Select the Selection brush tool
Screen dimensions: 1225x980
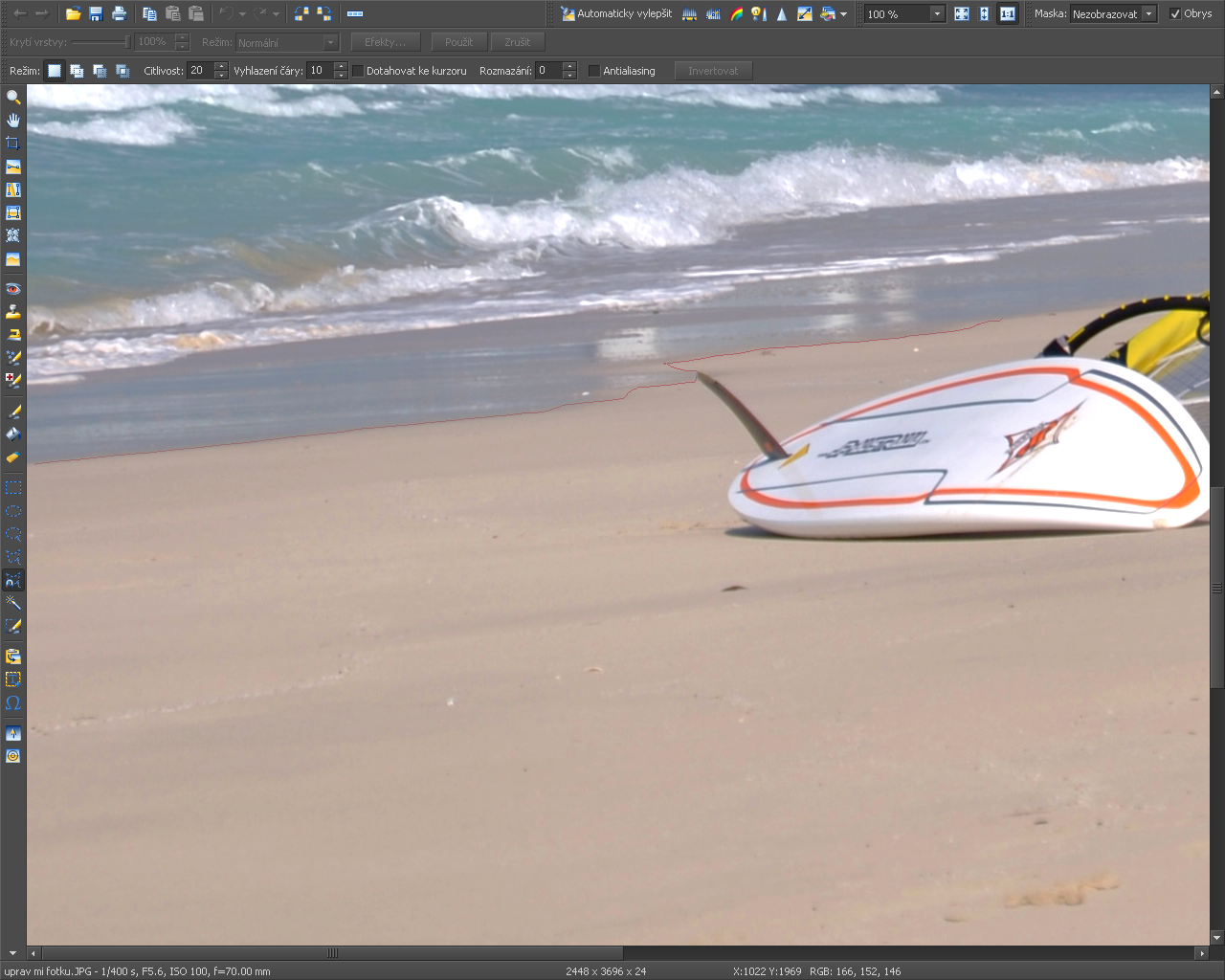(x=13, y=626)
